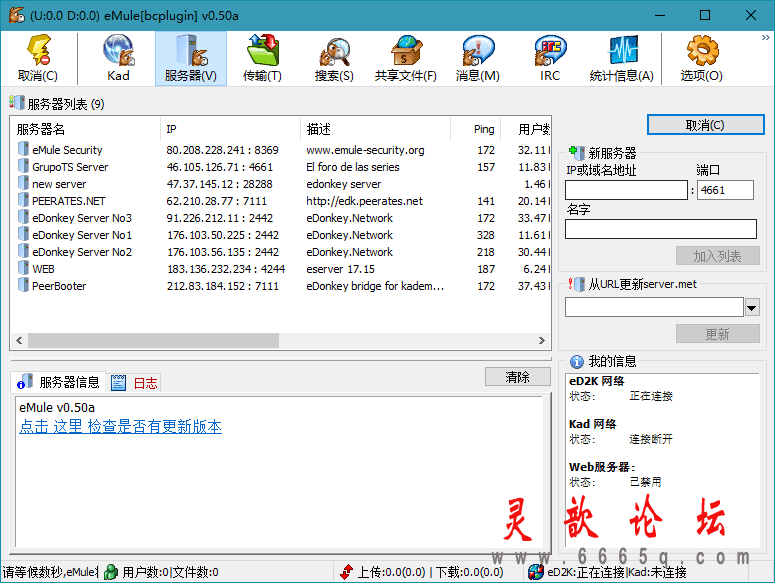The width and height of the screenshot is (775, 583).
Task: Focus the IP or domain address field
Action: click(626, 190)
